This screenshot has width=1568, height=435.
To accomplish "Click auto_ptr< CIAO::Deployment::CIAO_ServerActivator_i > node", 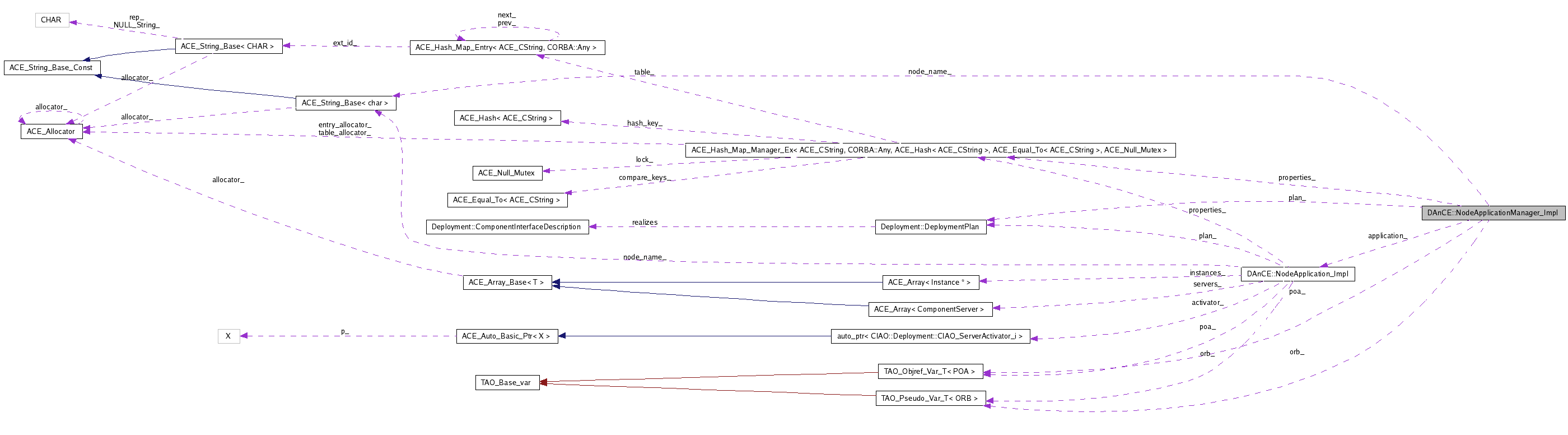I will click(x=930, y=336).
